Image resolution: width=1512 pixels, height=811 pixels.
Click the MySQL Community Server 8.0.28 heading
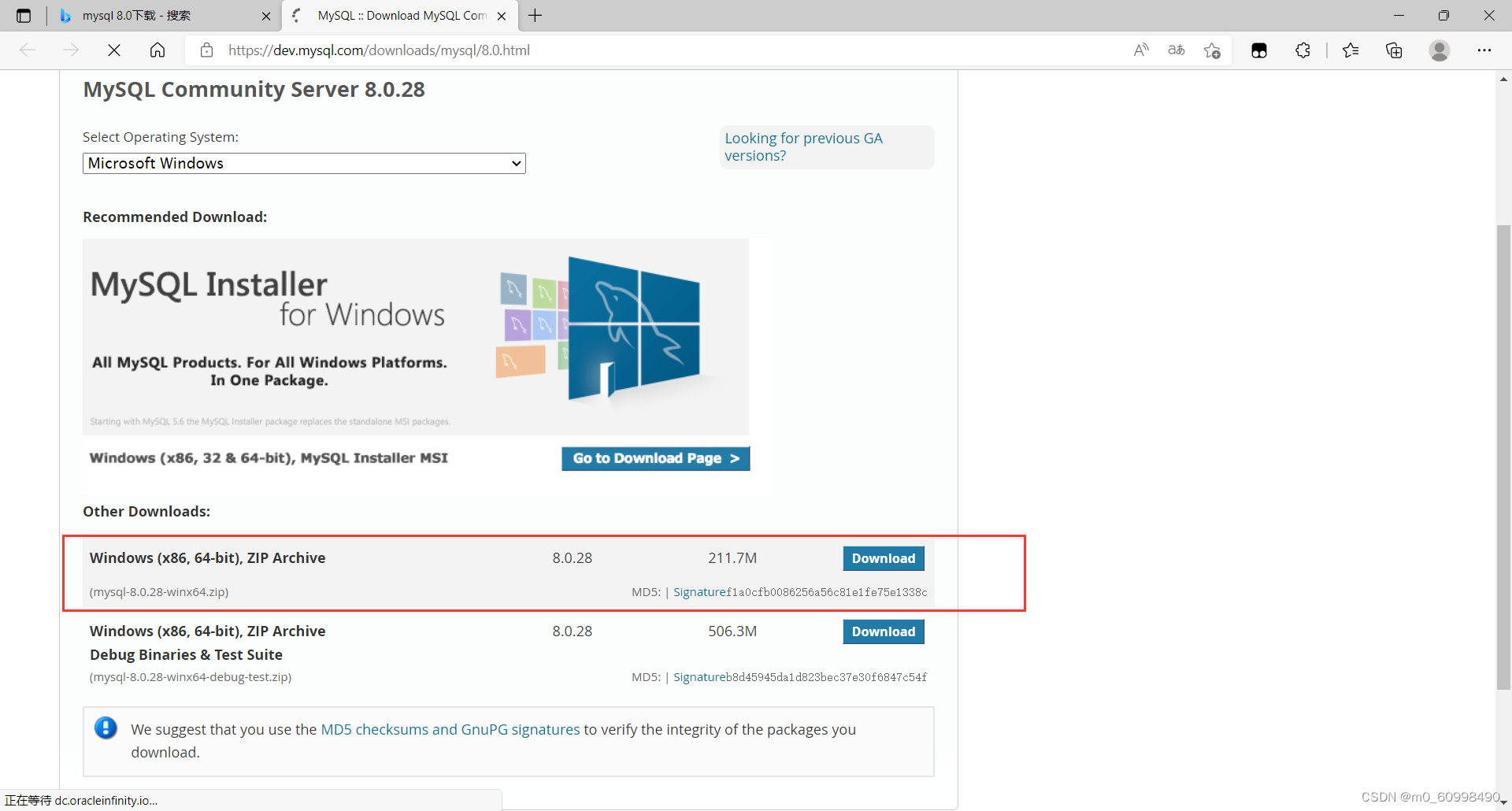pyautogui.click(x=254, y=90)
